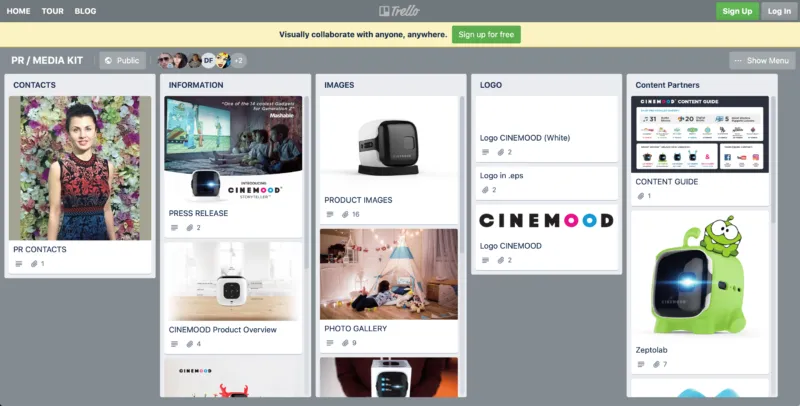The image size is (800, 406).
Task: Click the Public visibility button
Action: point(122,60)
